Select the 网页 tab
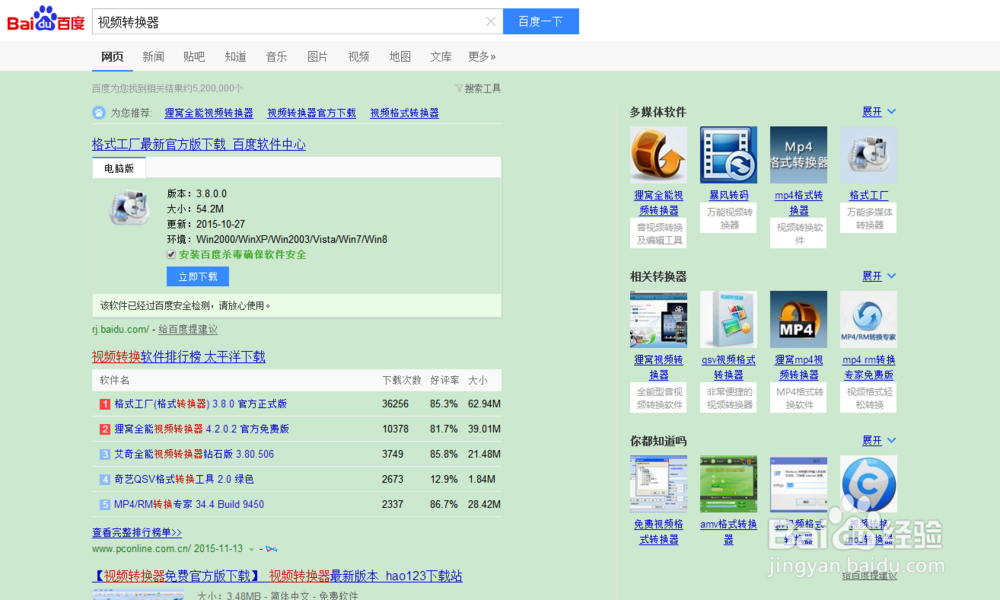Image resolution: width=1000 pixels, height=600 pixels. click(112, 57)
